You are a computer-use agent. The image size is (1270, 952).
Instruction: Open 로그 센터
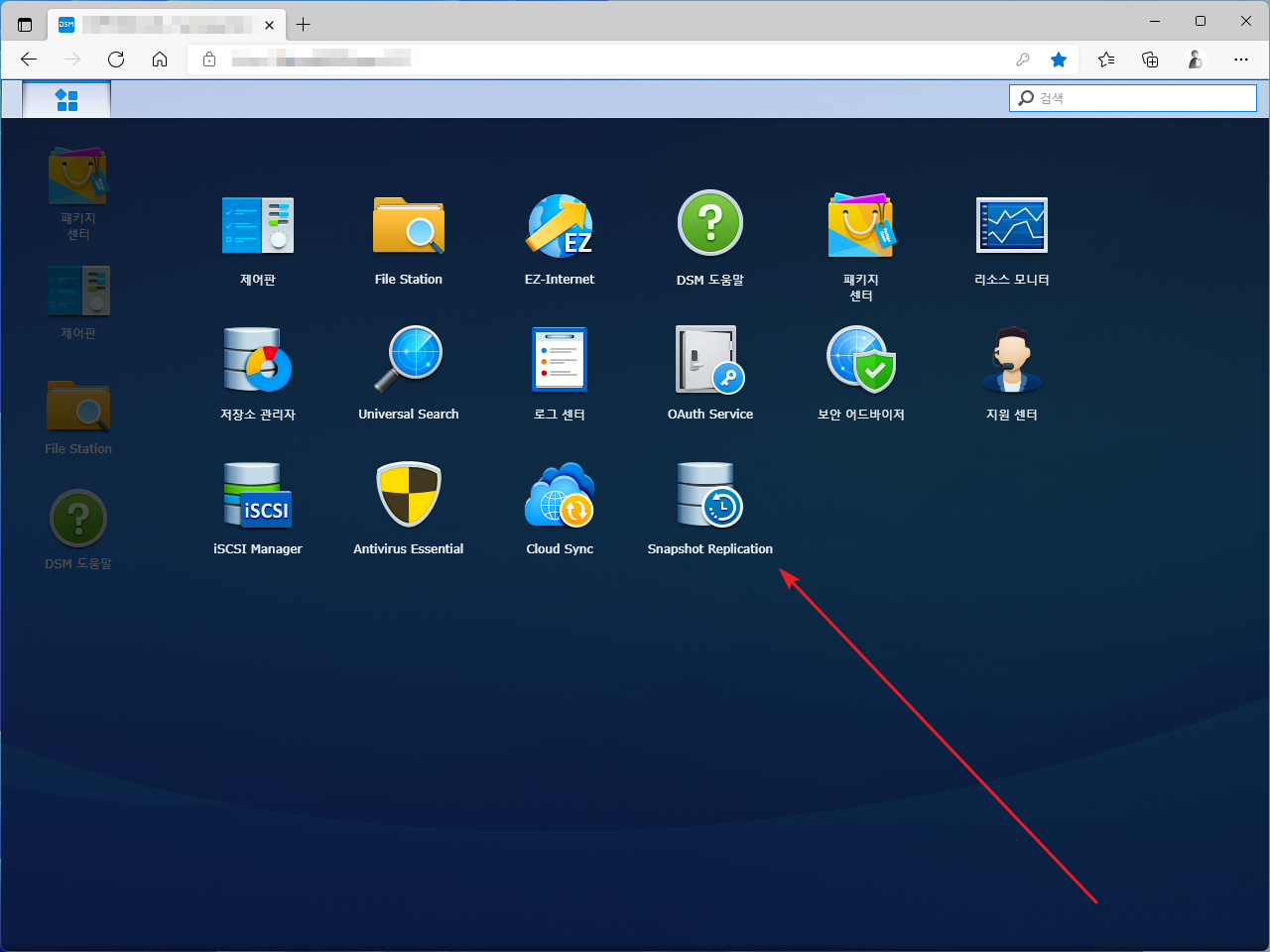click(x=560, y=374)
